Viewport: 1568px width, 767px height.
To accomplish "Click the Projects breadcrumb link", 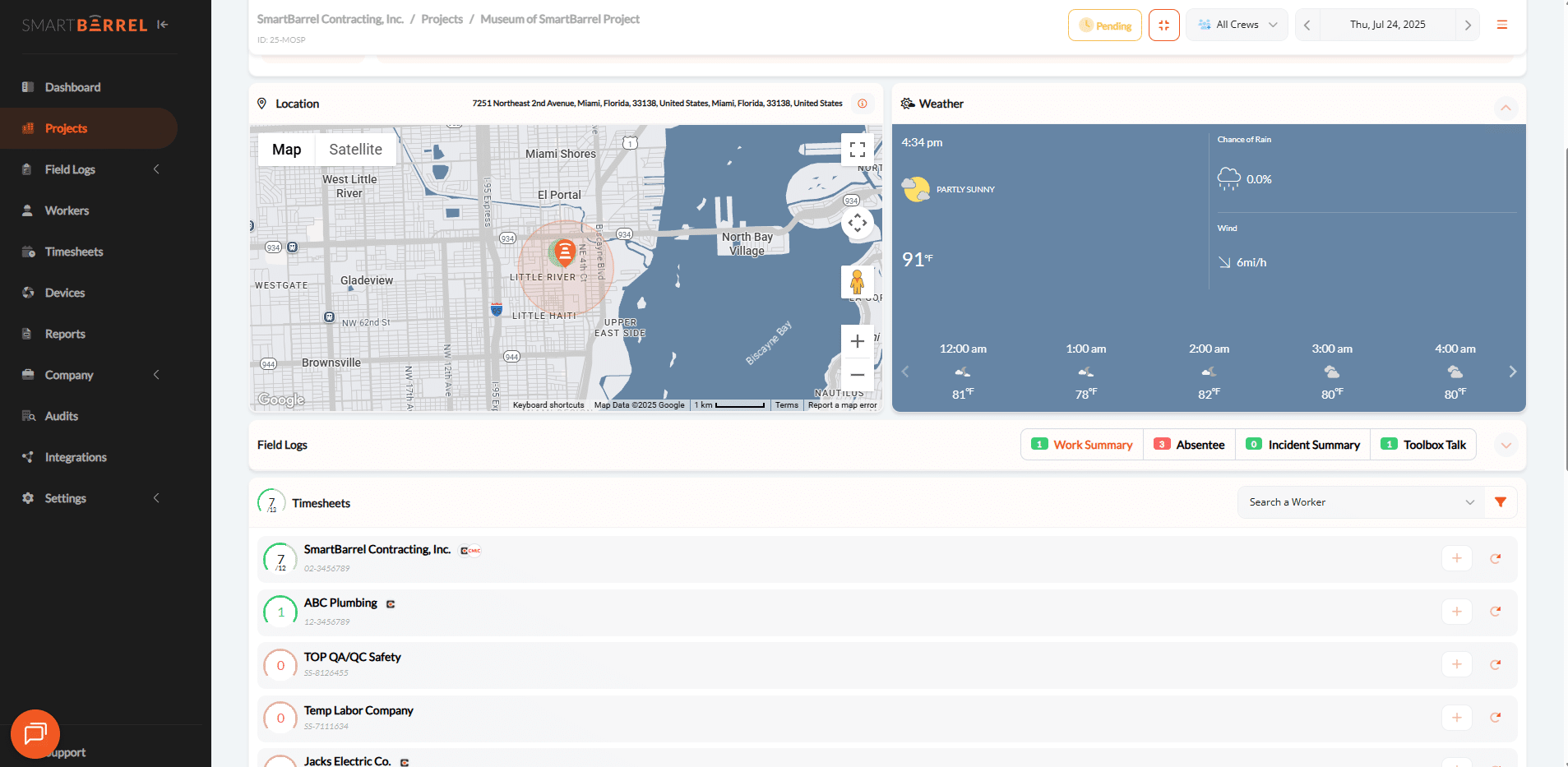I will pos(442,19).
